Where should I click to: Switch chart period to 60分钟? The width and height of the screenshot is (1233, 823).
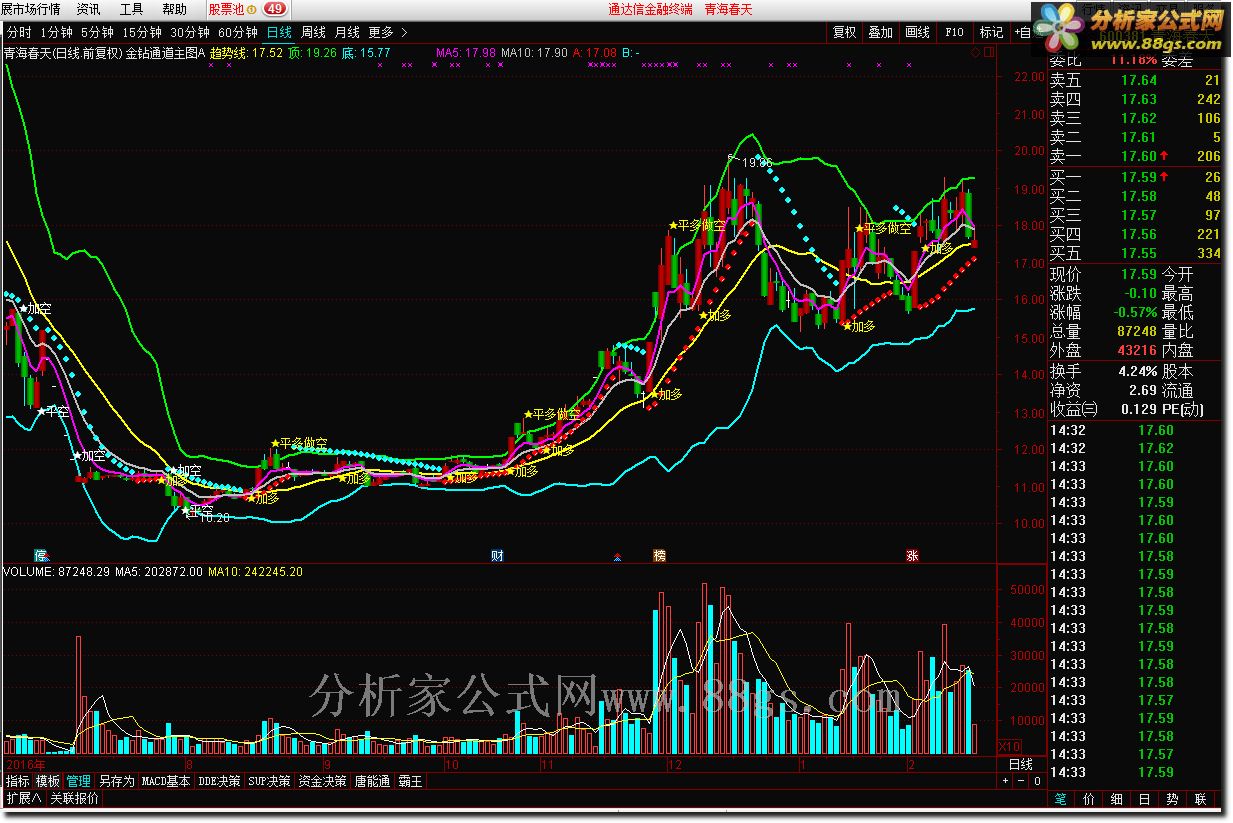coord(237,32)
